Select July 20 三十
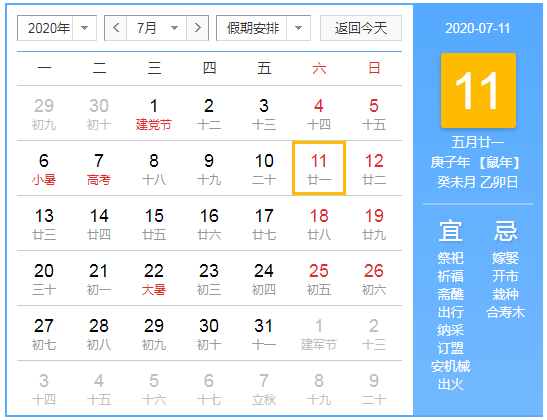The height and width of the screenshot is (420, 547). (x=44, y=279)
